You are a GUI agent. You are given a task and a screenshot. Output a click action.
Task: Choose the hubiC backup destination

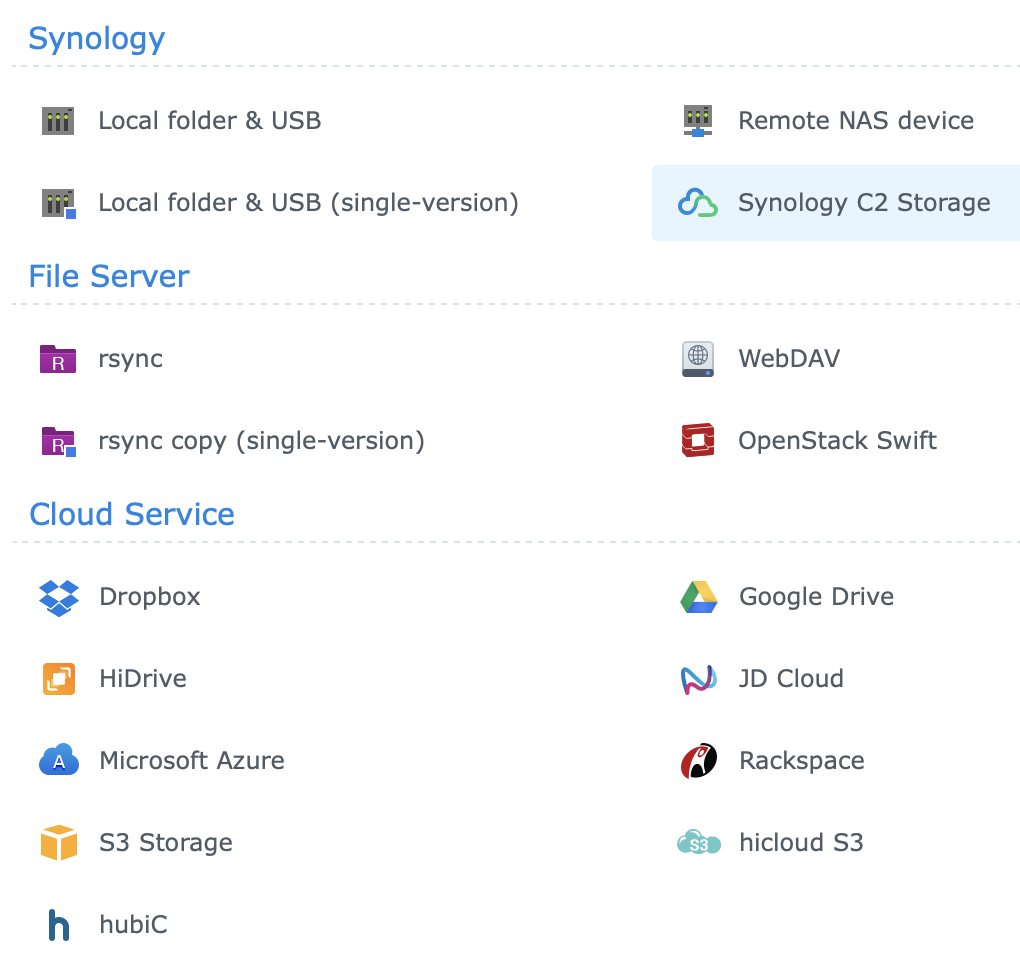point(132,925)
